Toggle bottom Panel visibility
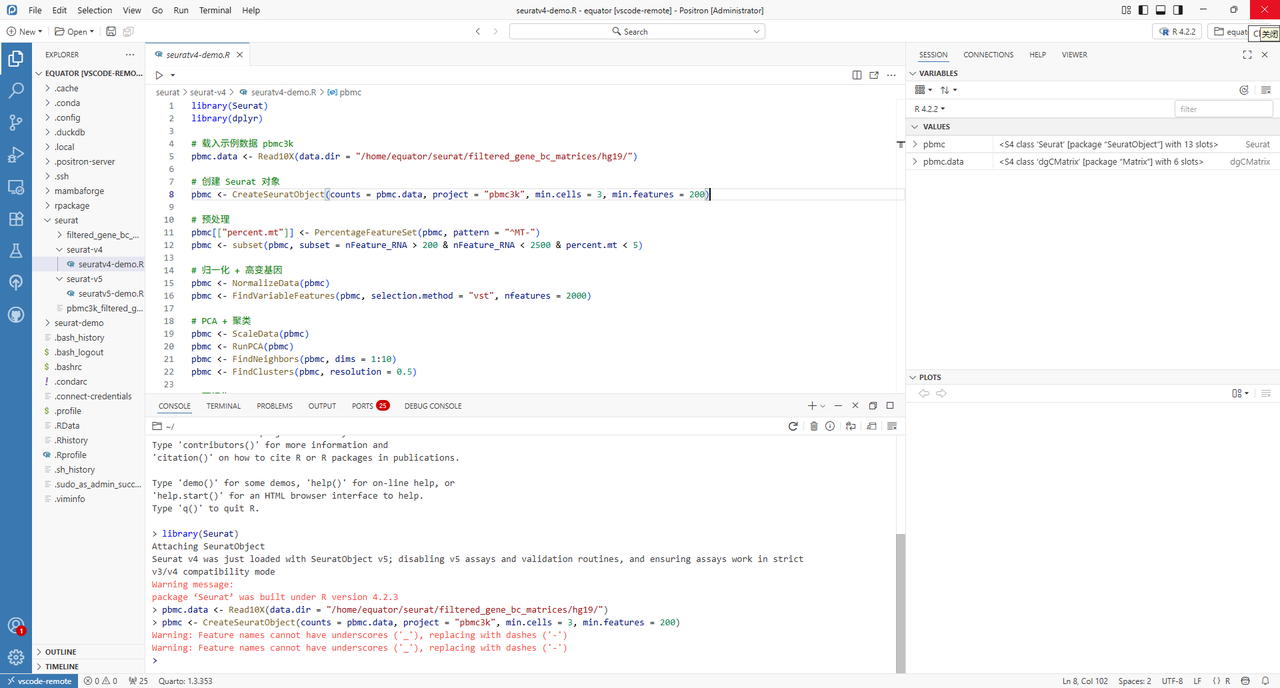The width and height of the screenshot is (1280, 688). (1161, 10)
